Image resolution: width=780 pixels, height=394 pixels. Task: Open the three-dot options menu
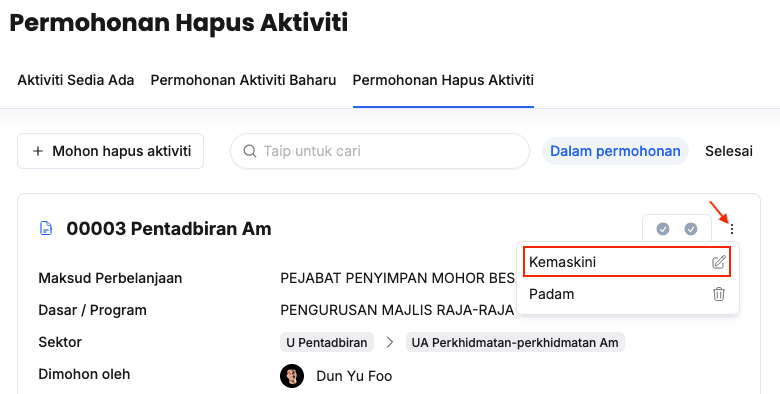(x=732, y=229)
